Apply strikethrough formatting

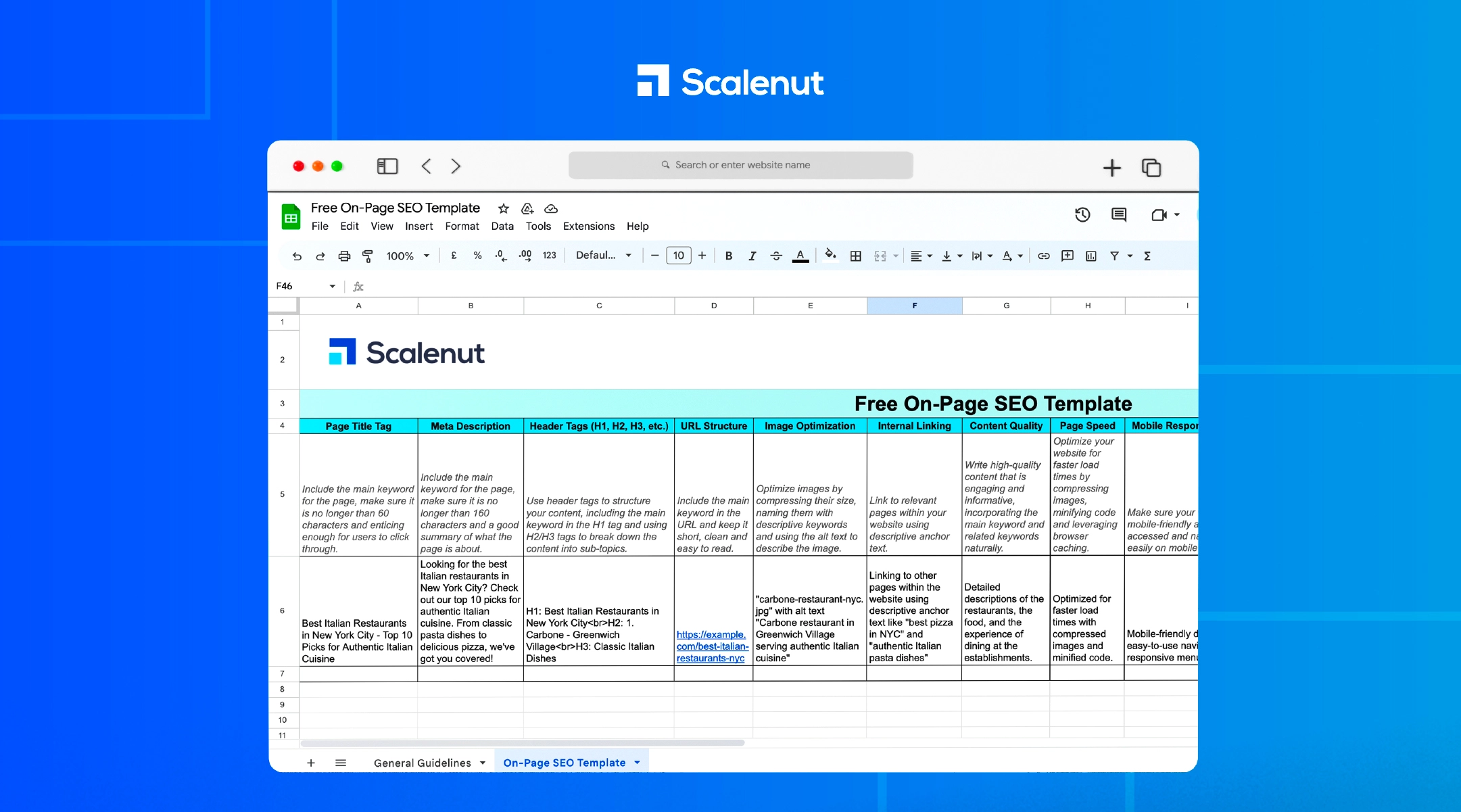point(775,256)
